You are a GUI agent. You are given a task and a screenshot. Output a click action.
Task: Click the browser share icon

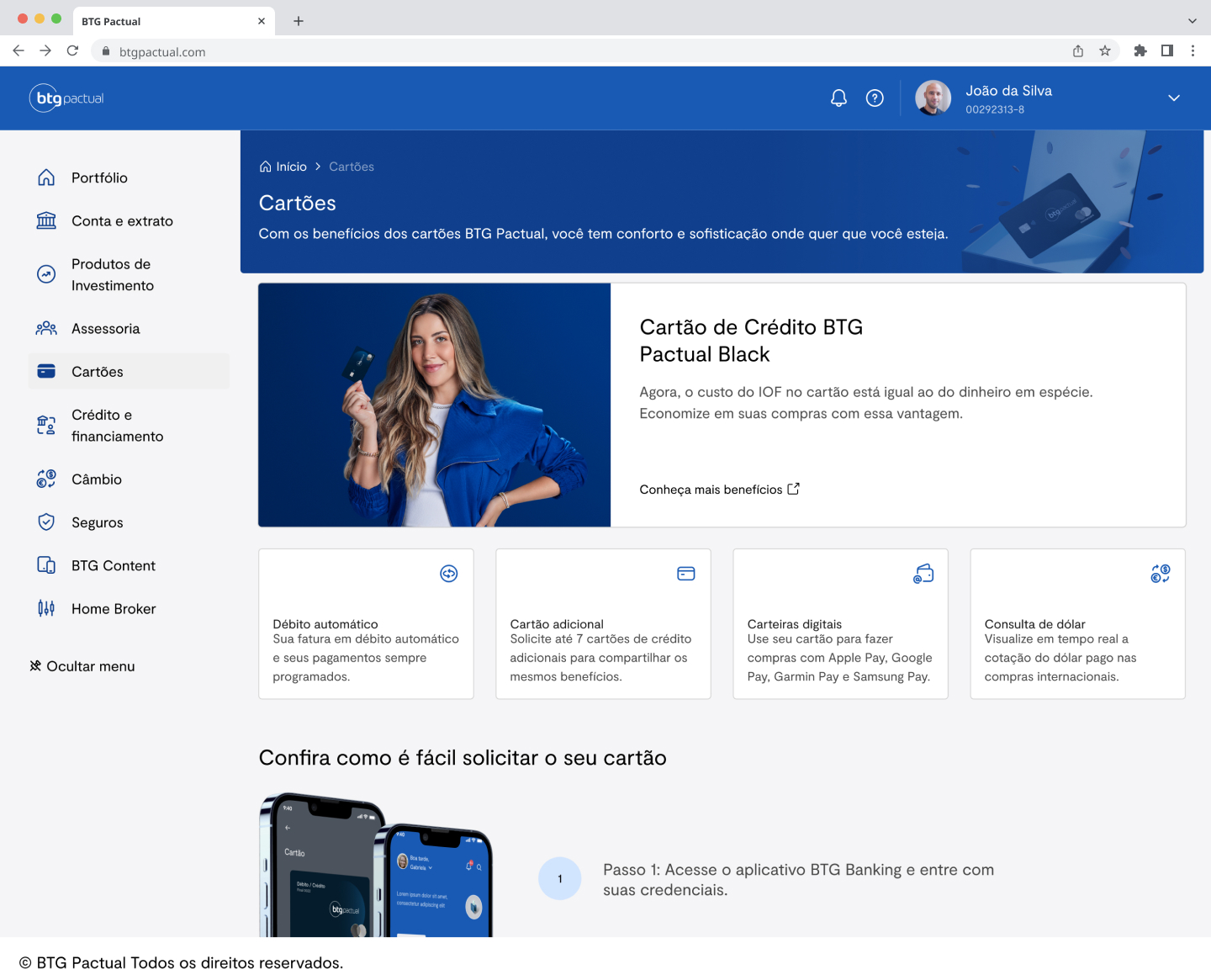tap(1078, 51)
